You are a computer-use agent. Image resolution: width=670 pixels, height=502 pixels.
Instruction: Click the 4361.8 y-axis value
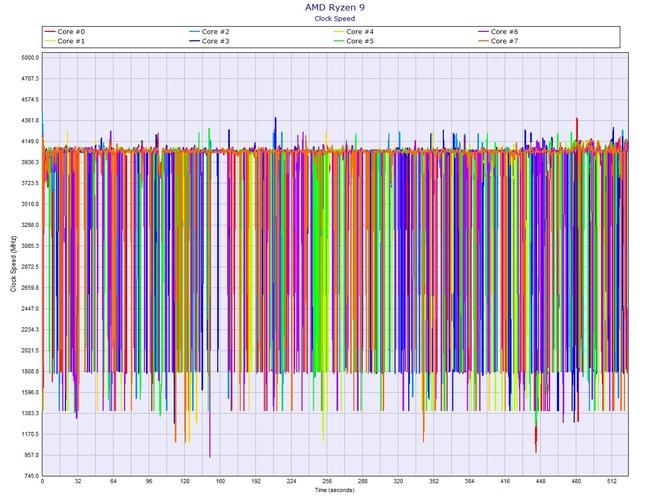tap(30, 120)
